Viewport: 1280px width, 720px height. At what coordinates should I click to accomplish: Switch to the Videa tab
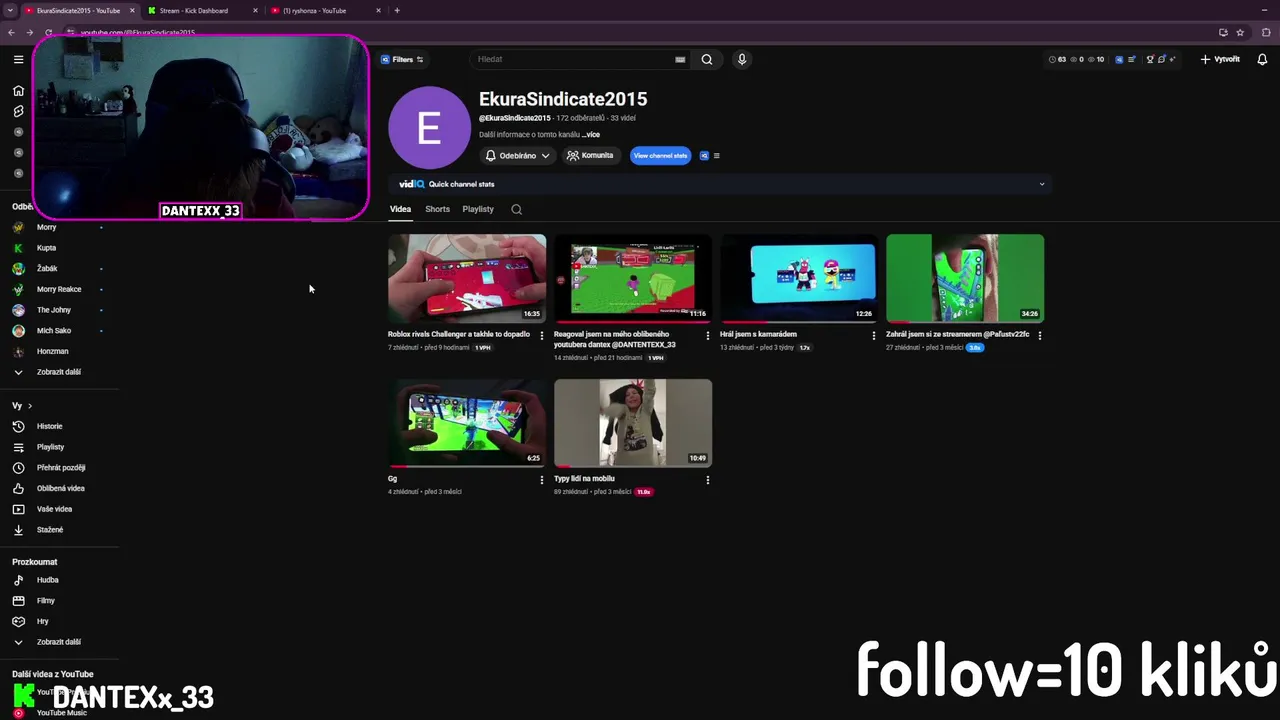coord(400,209)
